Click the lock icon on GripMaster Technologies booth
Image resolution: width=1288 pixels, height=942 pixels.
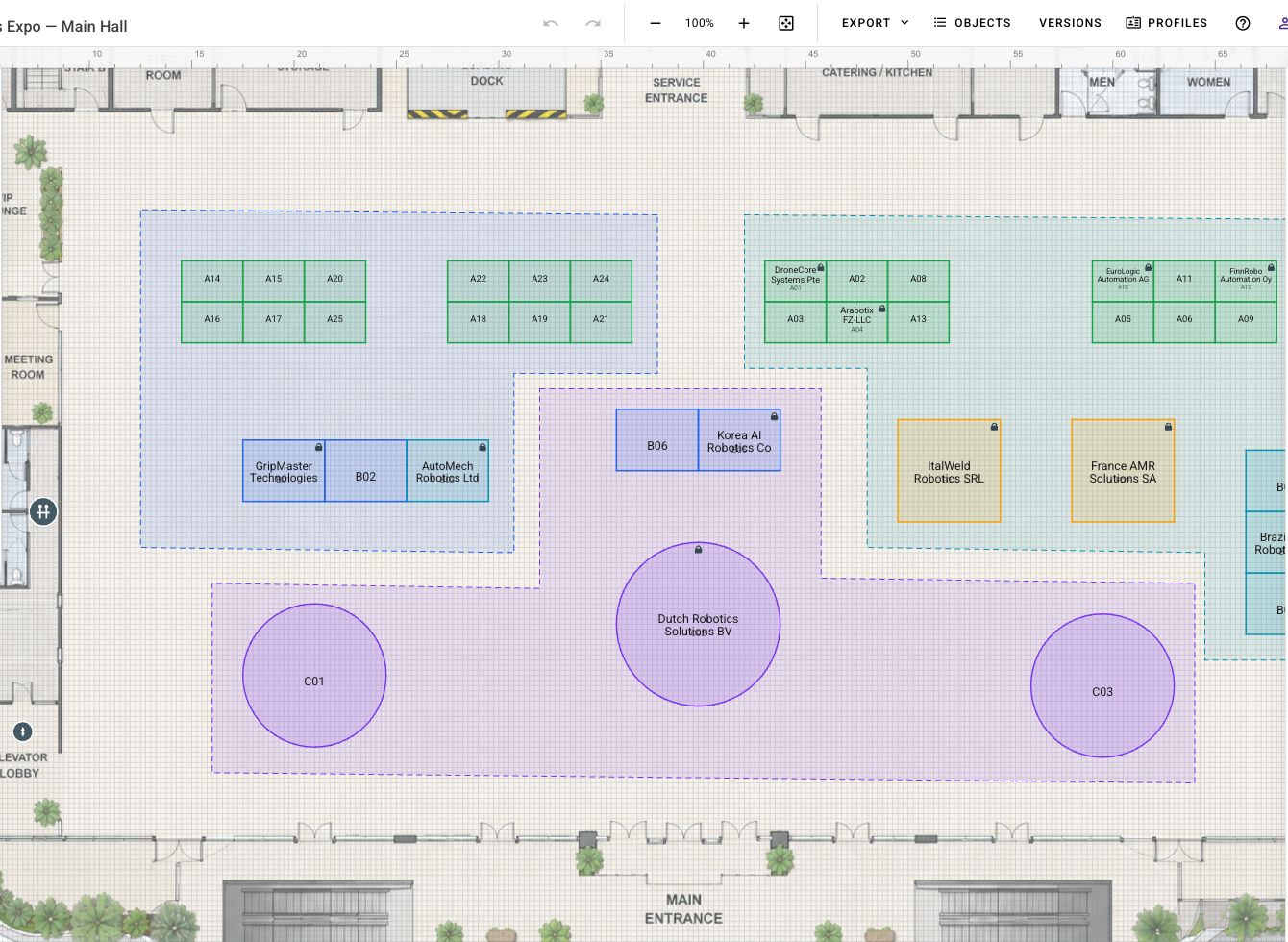click(x=319, y=447)
